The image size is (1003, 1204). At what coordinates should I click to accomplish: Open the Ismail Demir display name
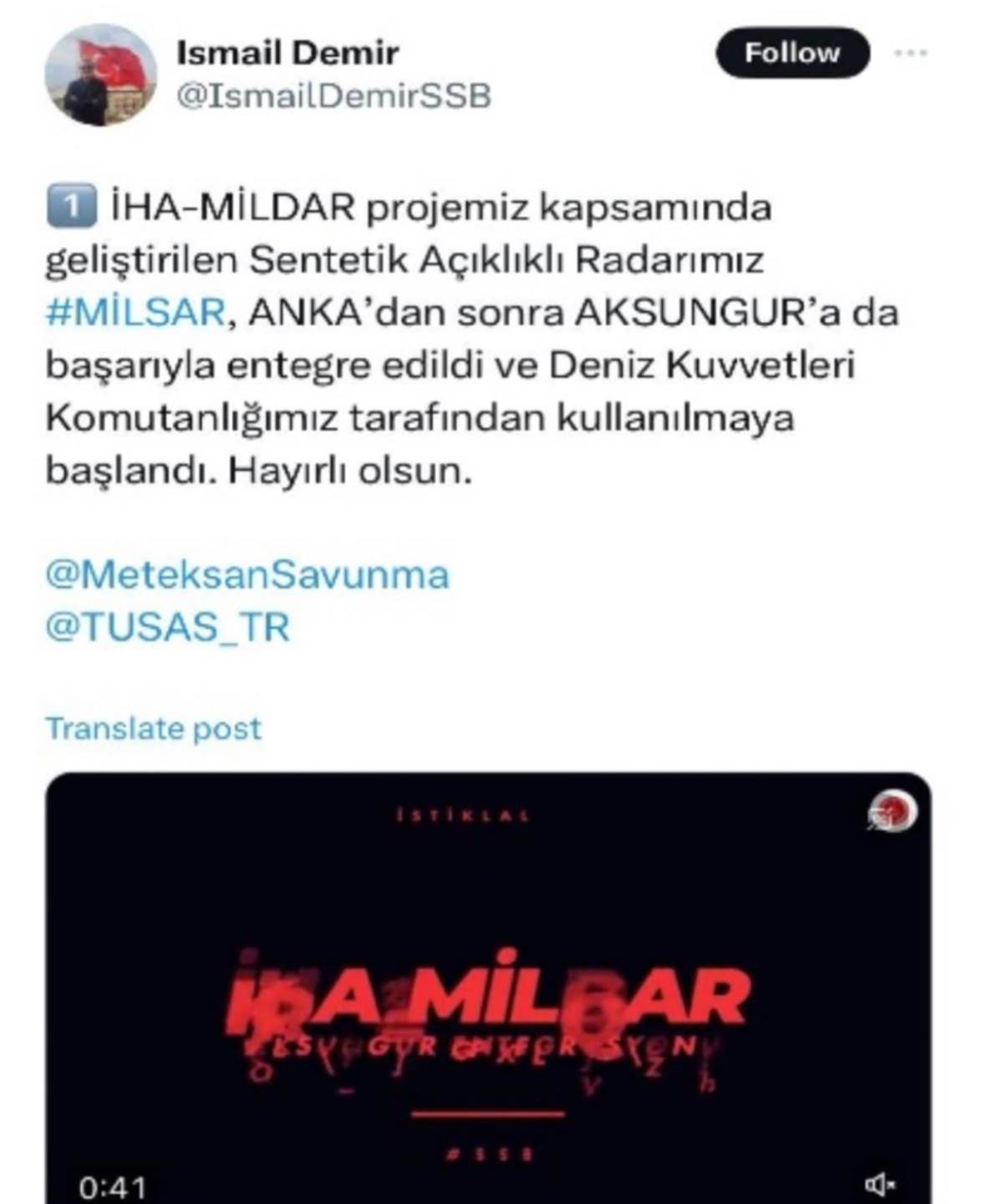point(288,53)
